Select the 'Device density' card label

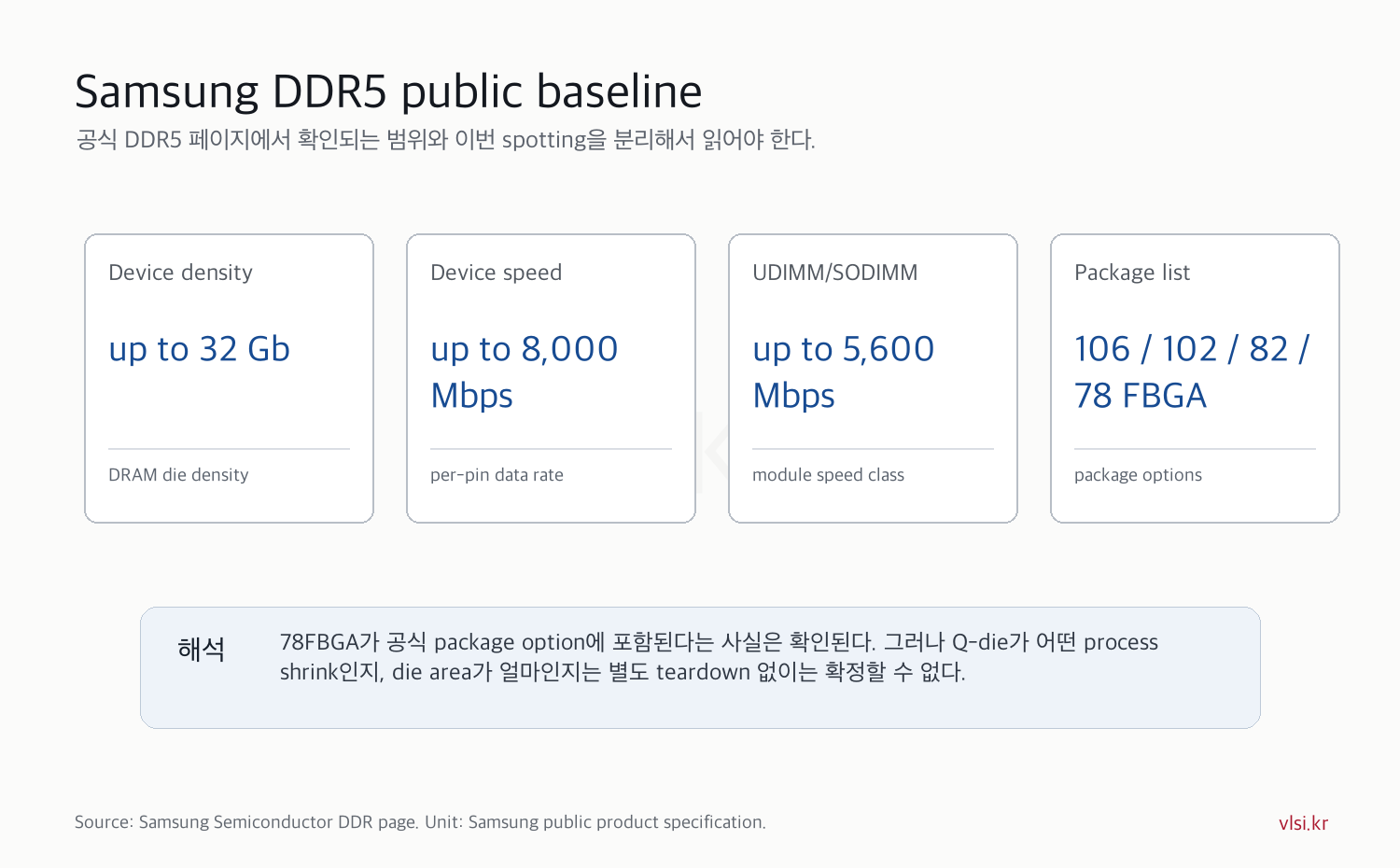[x=180, y=273]
